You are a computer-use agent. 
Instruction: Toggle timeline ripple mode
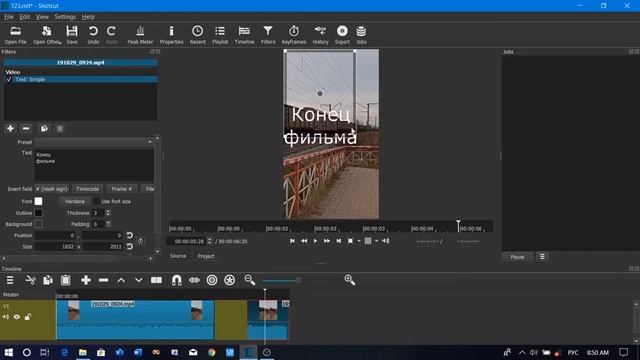(x=212, y=280)
